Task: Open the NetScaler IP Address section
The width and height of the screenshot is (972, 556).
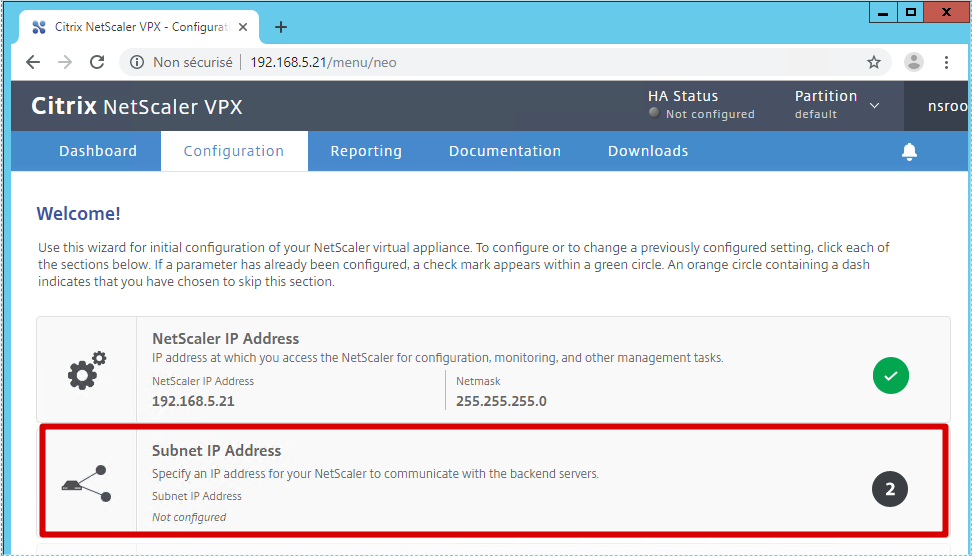Action: [493, 369]
